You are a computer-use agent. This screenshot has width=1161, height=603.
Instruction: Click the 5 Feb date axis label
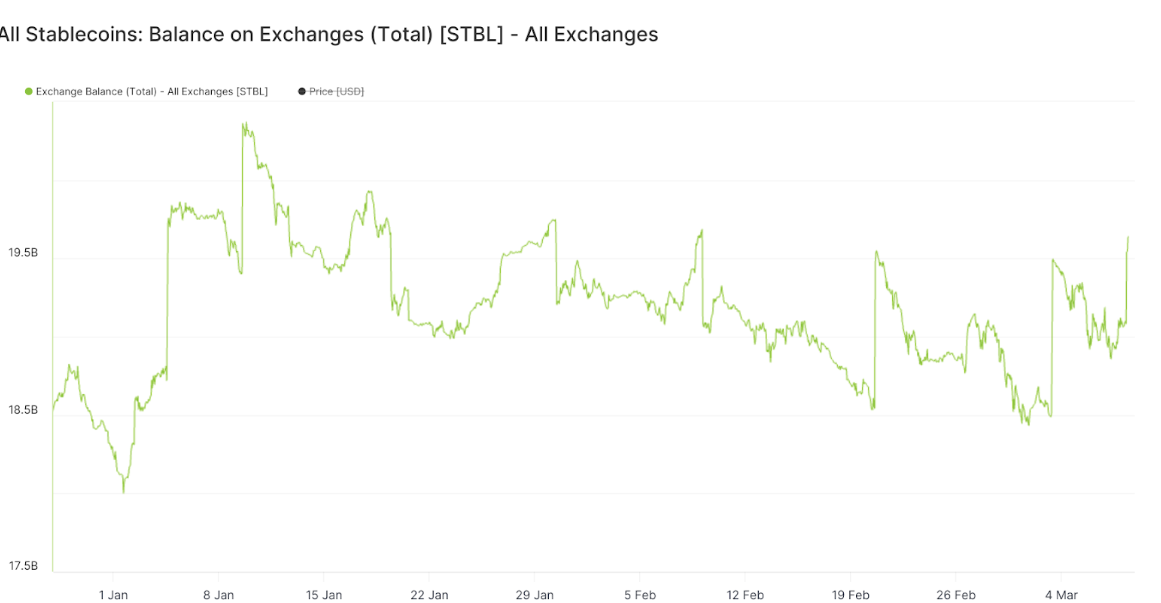pyautogui.click(x=640, y=595)
